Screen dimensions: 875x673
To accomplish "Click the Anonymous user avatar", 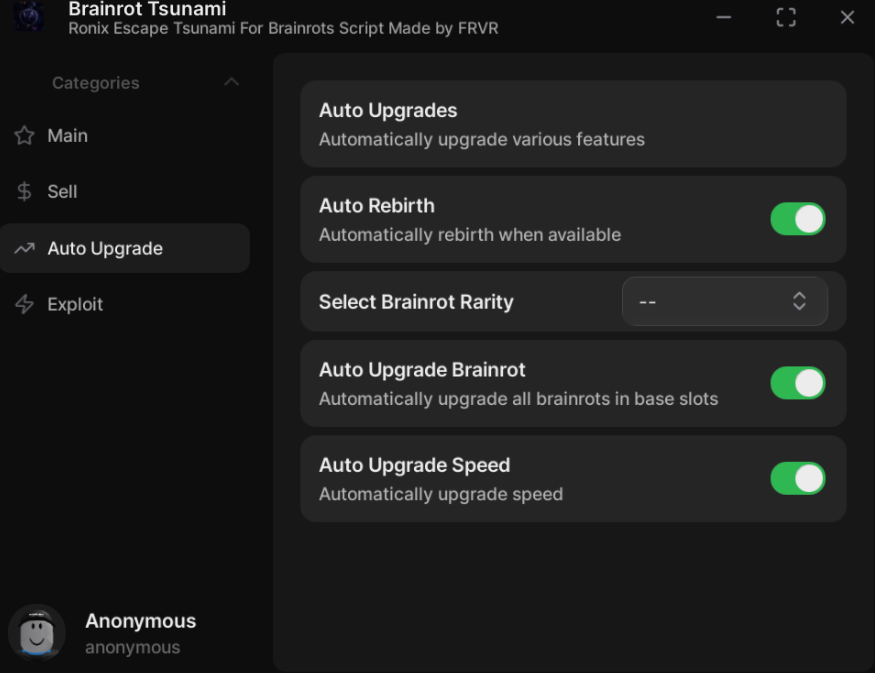I will coord(37,632).
